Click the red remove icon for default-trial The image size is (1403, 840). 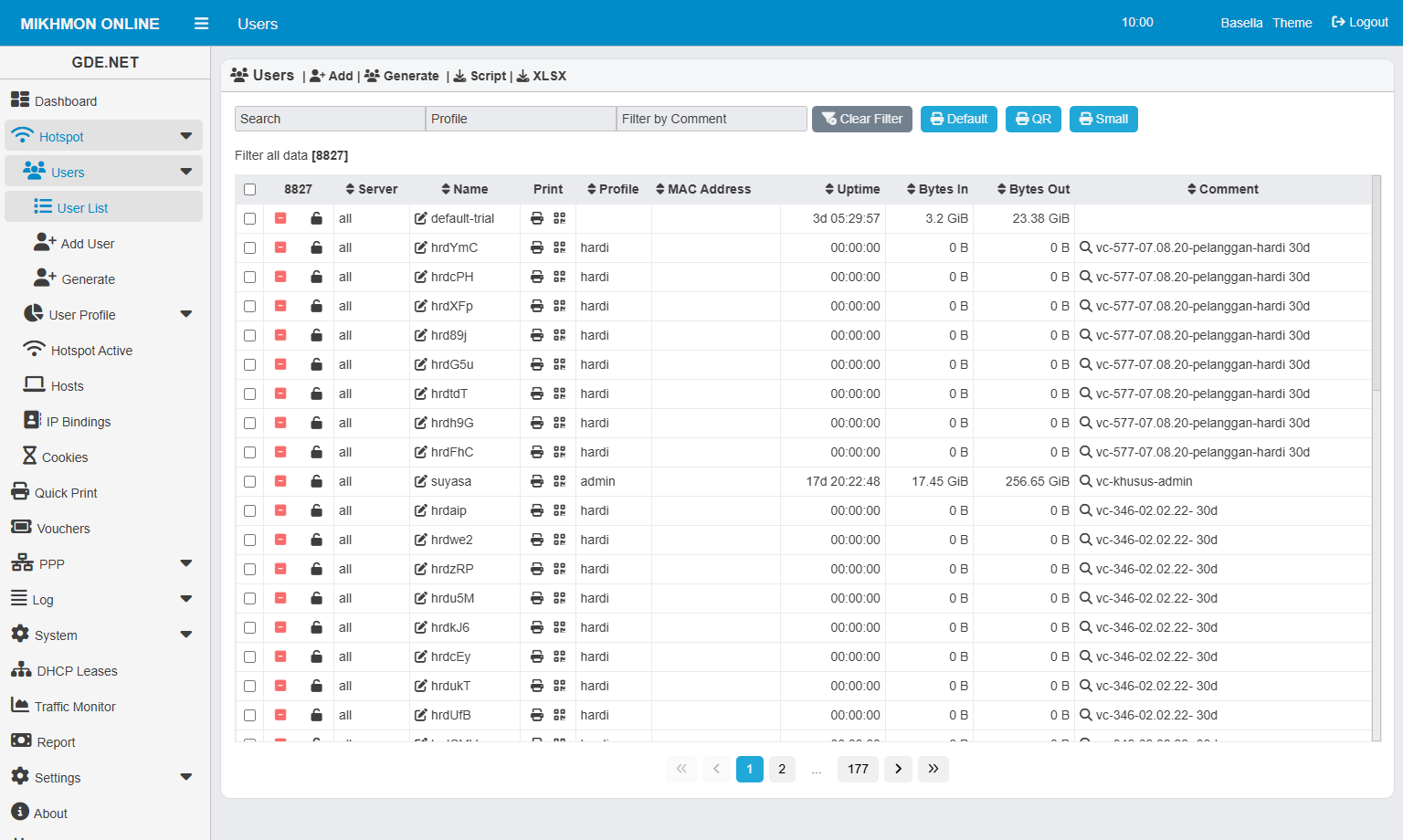point(280,218)
